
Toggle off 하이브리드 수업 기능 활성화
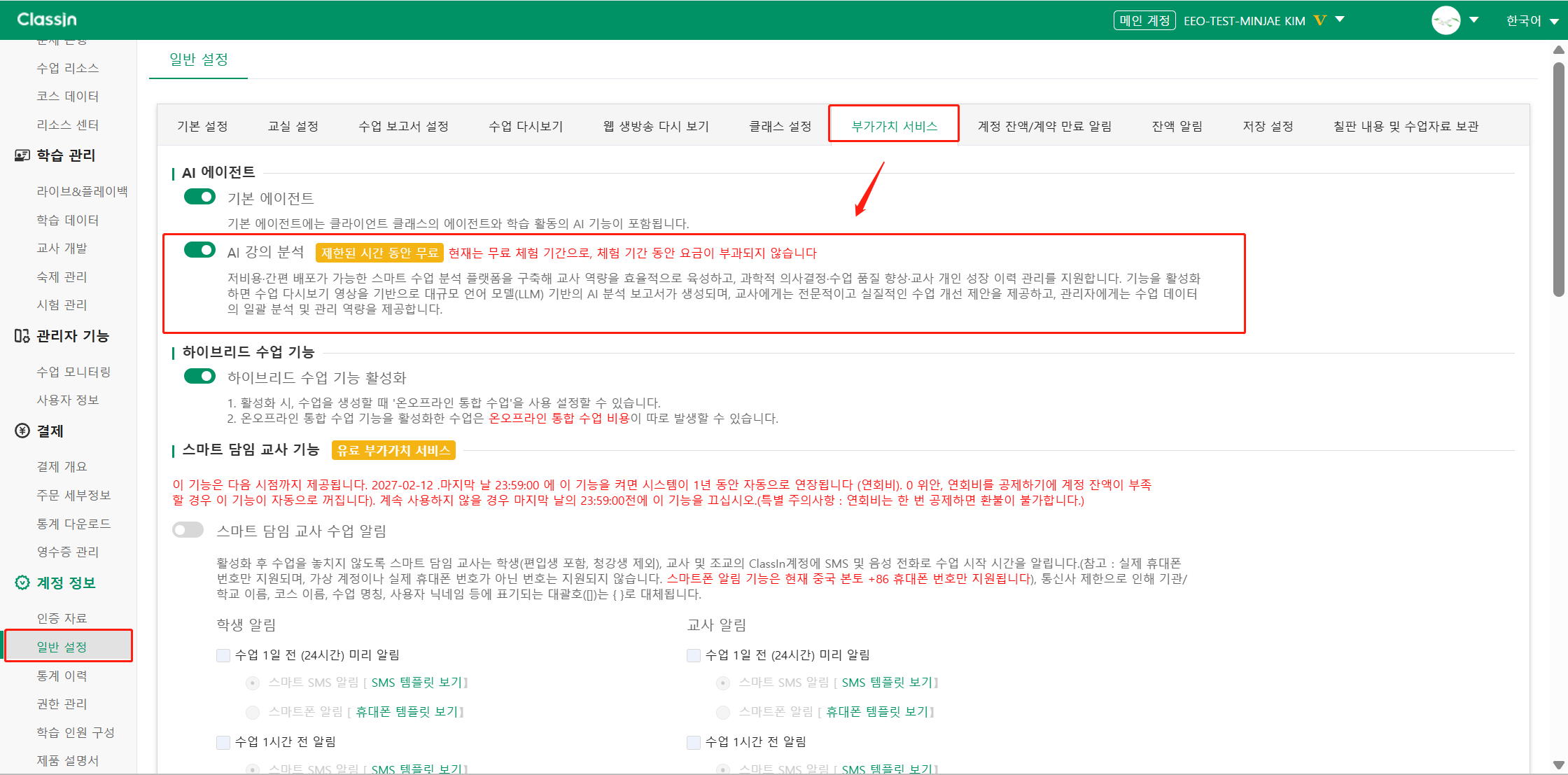[199, 377]
